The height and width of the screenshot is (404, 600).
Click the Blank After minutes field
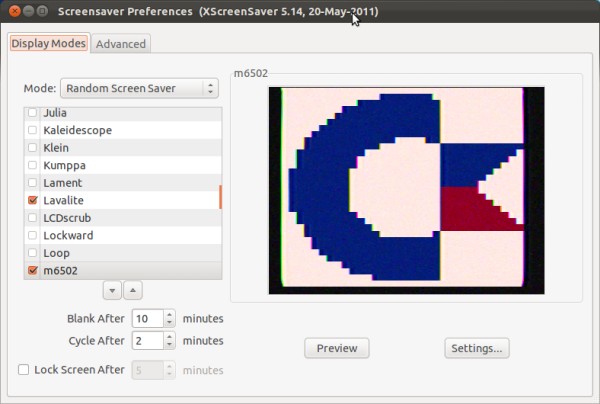[148, 318]
